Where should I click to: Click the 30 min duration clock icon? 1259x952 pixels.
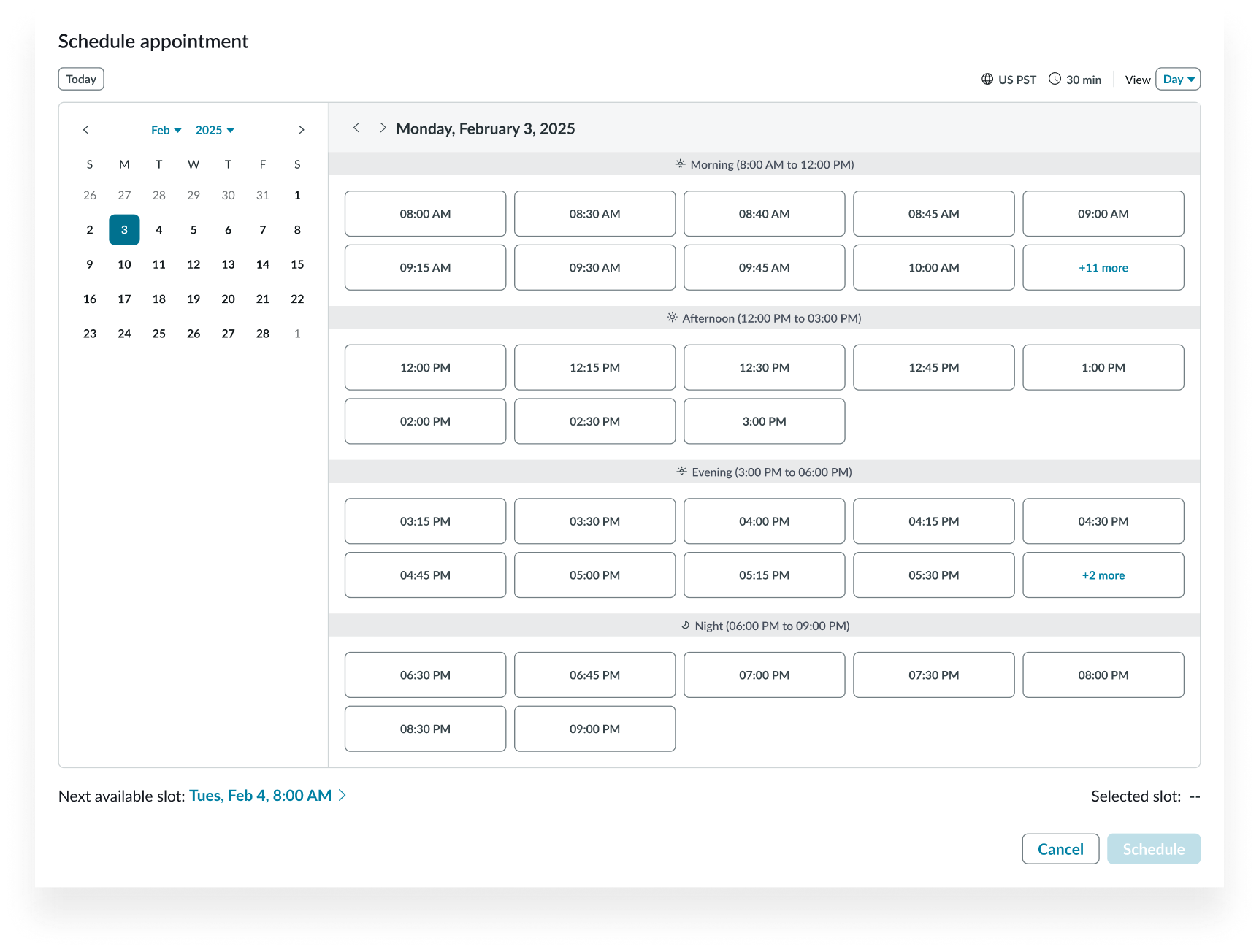[1055, 78]
